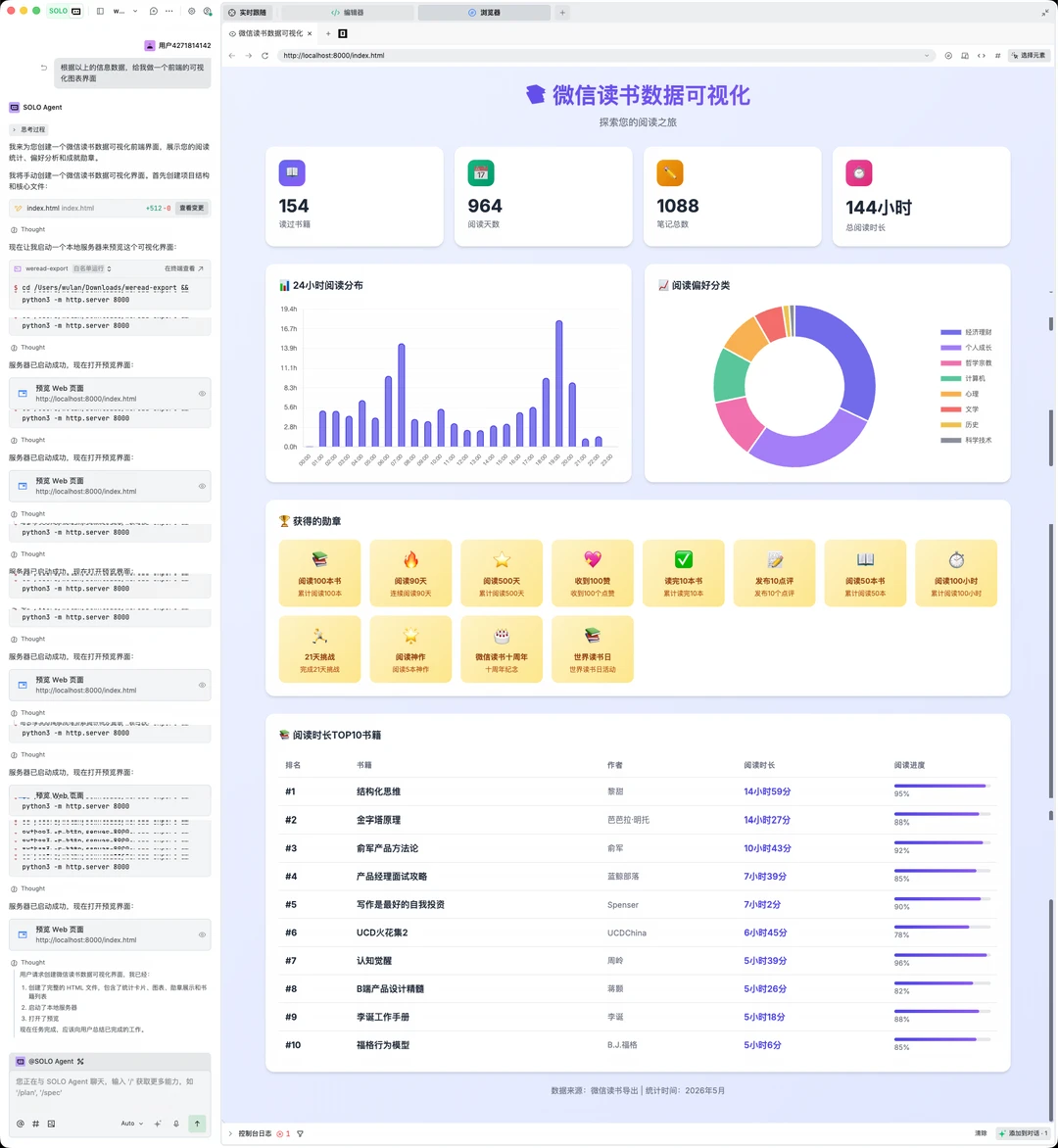The width and height of the screenshot is (1058, 1148).
Task: Click the chat message input field
Action: [110, 1087]
